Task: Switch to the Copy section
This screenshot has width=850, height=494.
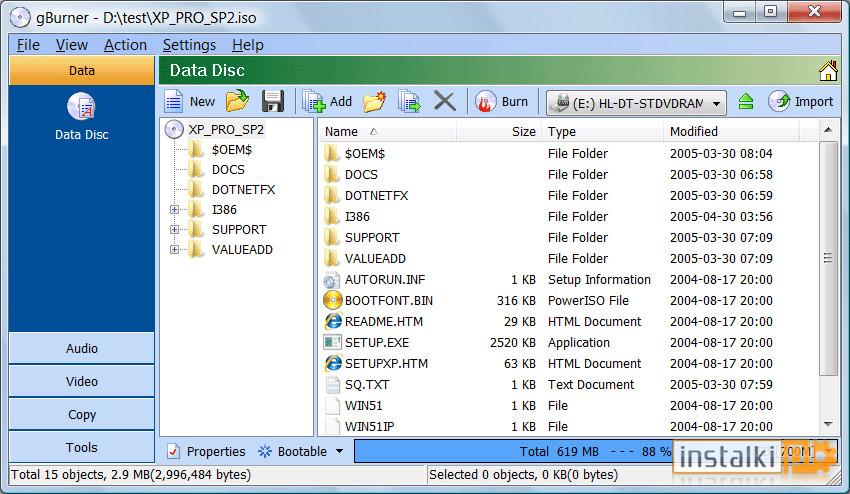Action: (x=82, y=414)
